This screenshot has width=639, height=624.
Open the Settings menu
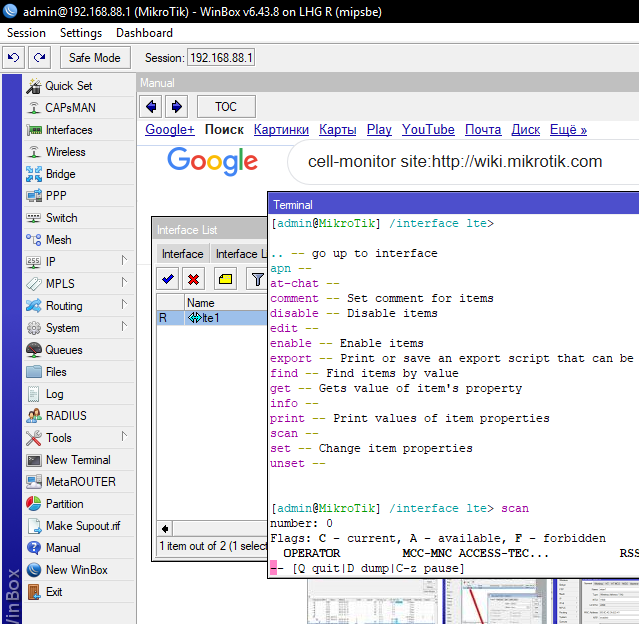point(81,33)
